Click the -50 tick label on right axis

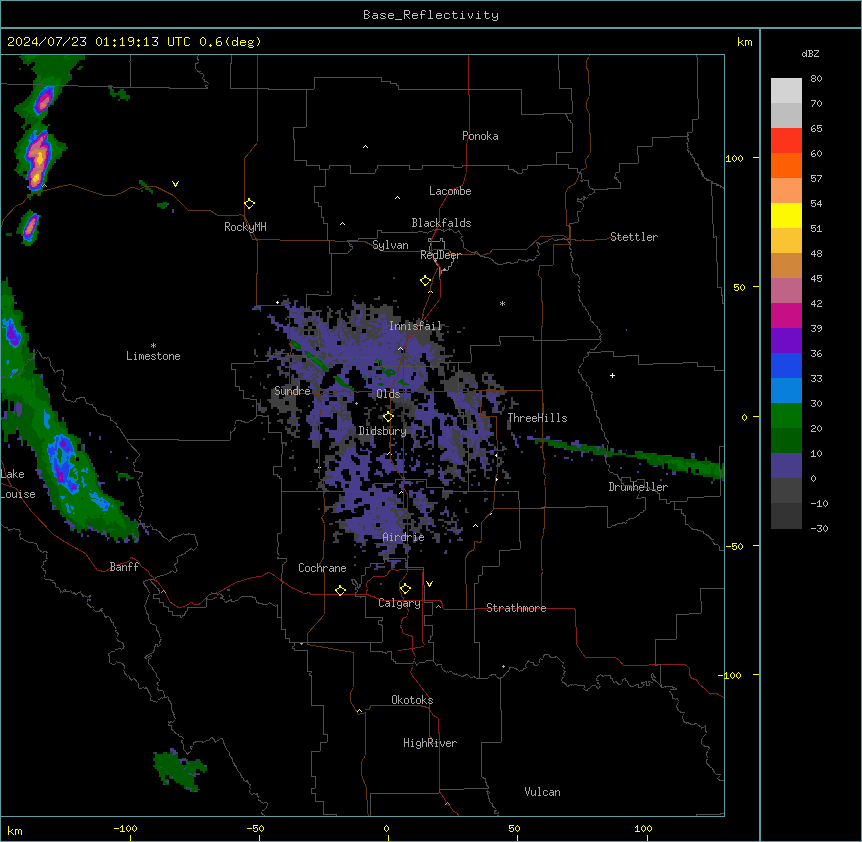(x=734, y=546)
